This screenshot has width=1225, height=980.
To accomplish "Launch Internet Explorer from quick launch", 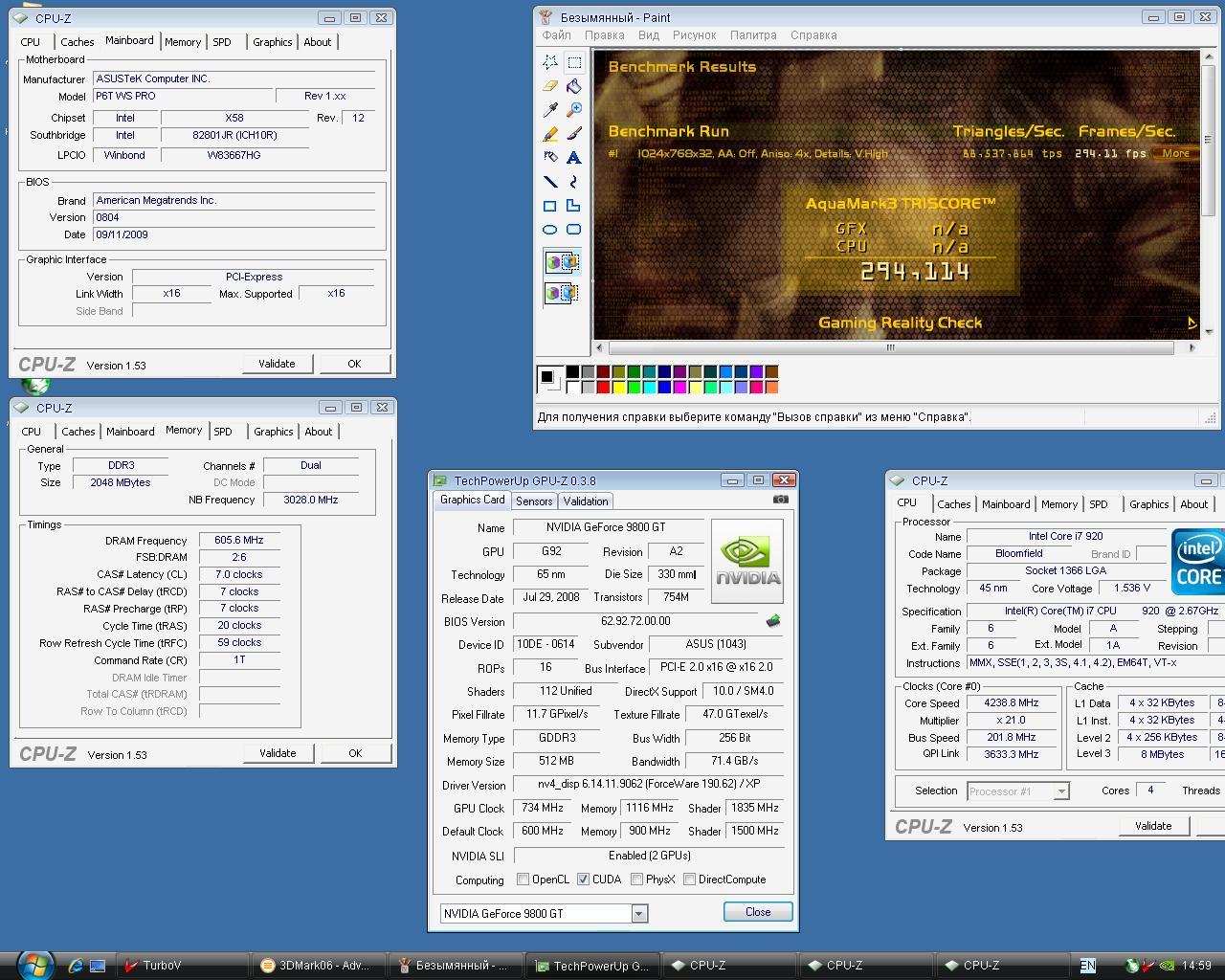I will pos(76,966).
